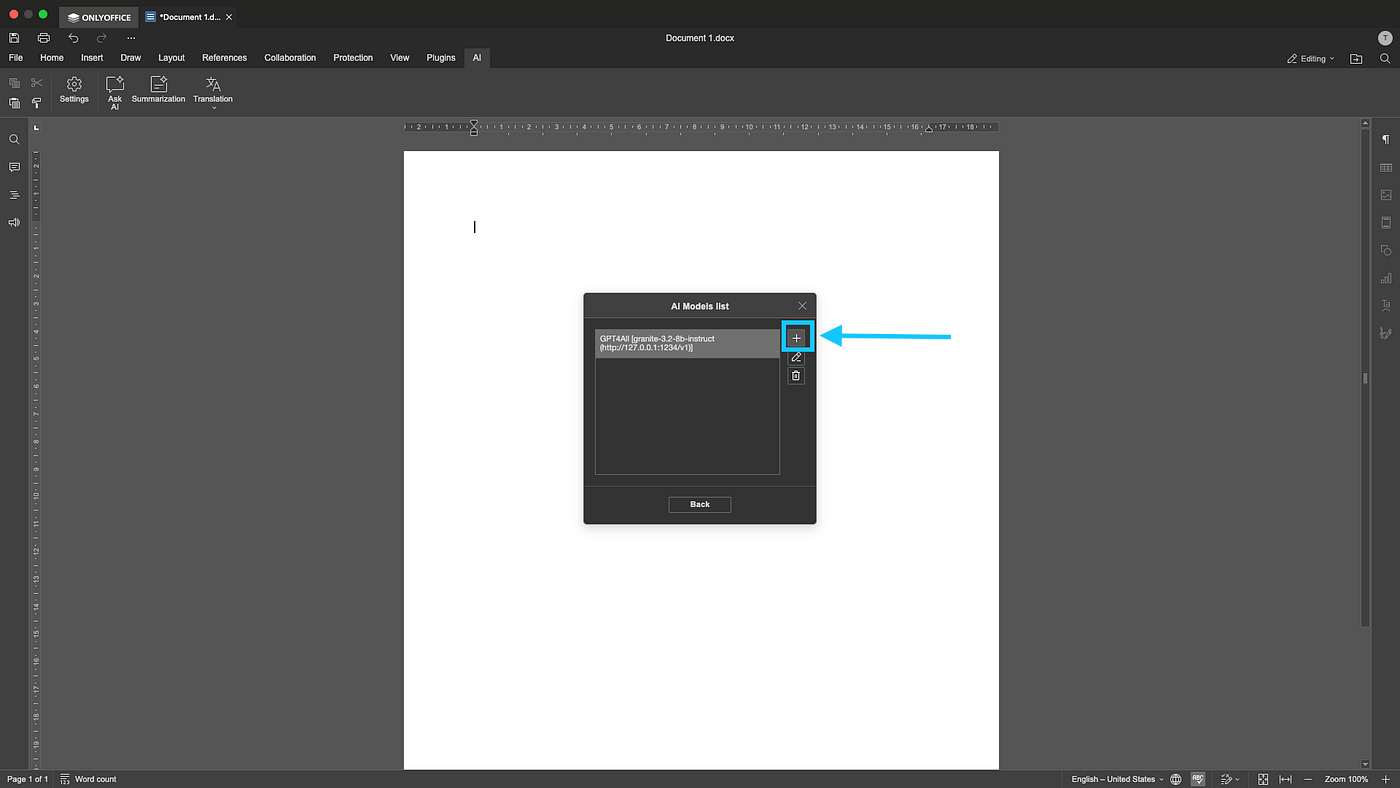Screen dimensions: 1400x788
Task: Click the Redo arrow
Action: pyautogui.click(x=101, y=38)
